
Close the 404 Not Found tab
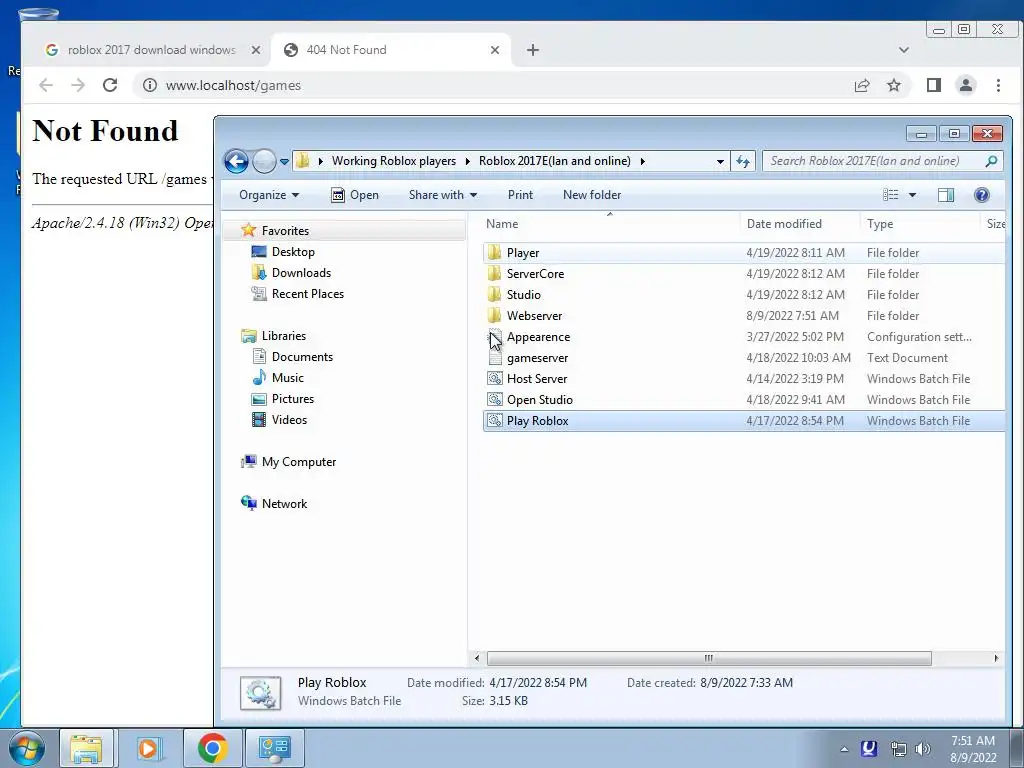495,50
